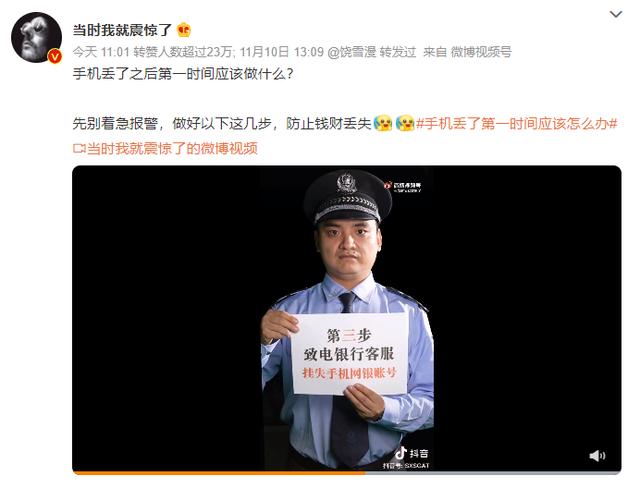Toggle video sound with speaker icon
640x488 pixels.
(x=597, y=455)
